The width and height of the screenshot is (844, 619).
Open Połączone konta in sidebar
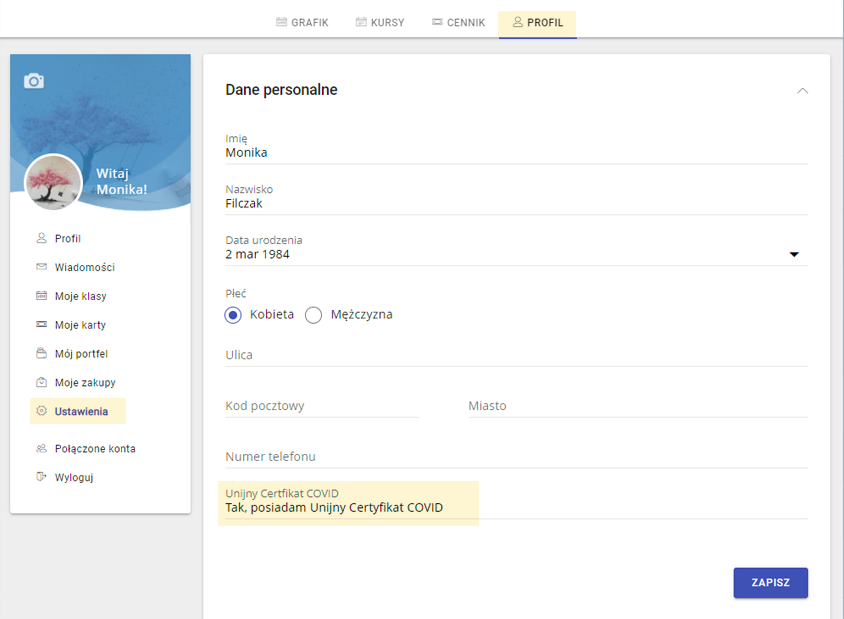95,449
